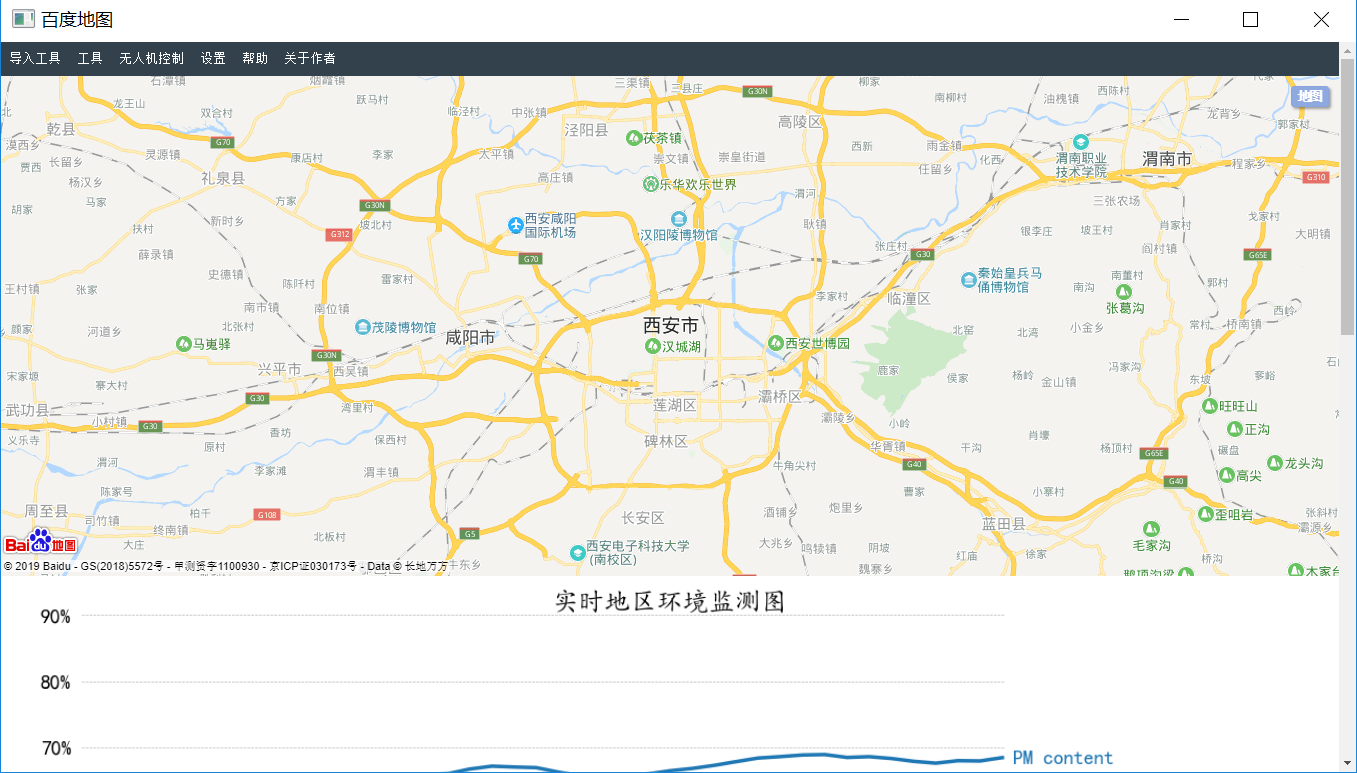Image resolution: width=1357 pixels, height=773 pixels.
Task: Click the 乾县 county label
Action: pyautogui.click(x=61, y=129)
